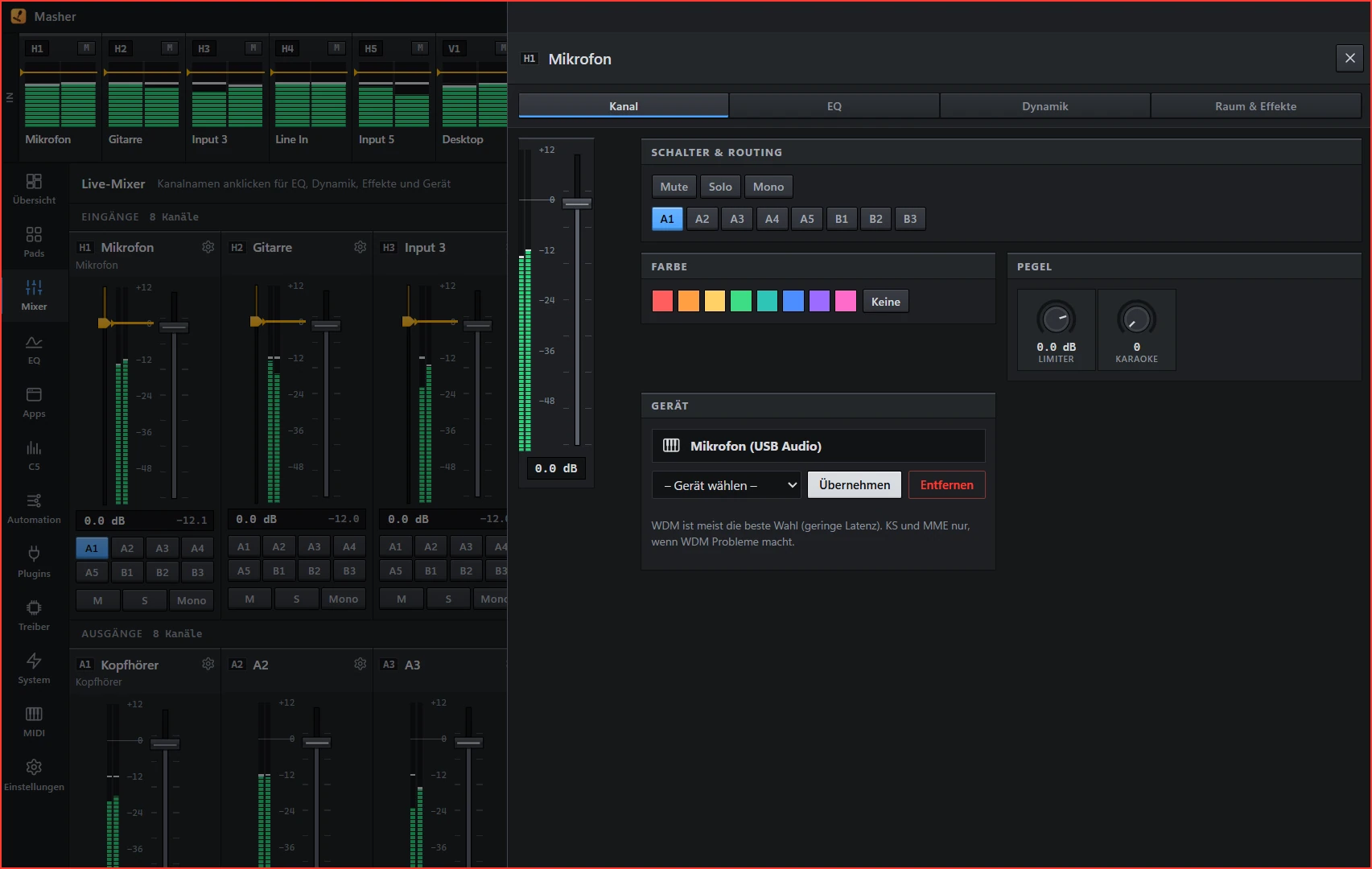The height and width of the screenshot is (869, 1372).
Task: Enable A2 routing on Gitarre mixer strip
Action: (279, 546)
